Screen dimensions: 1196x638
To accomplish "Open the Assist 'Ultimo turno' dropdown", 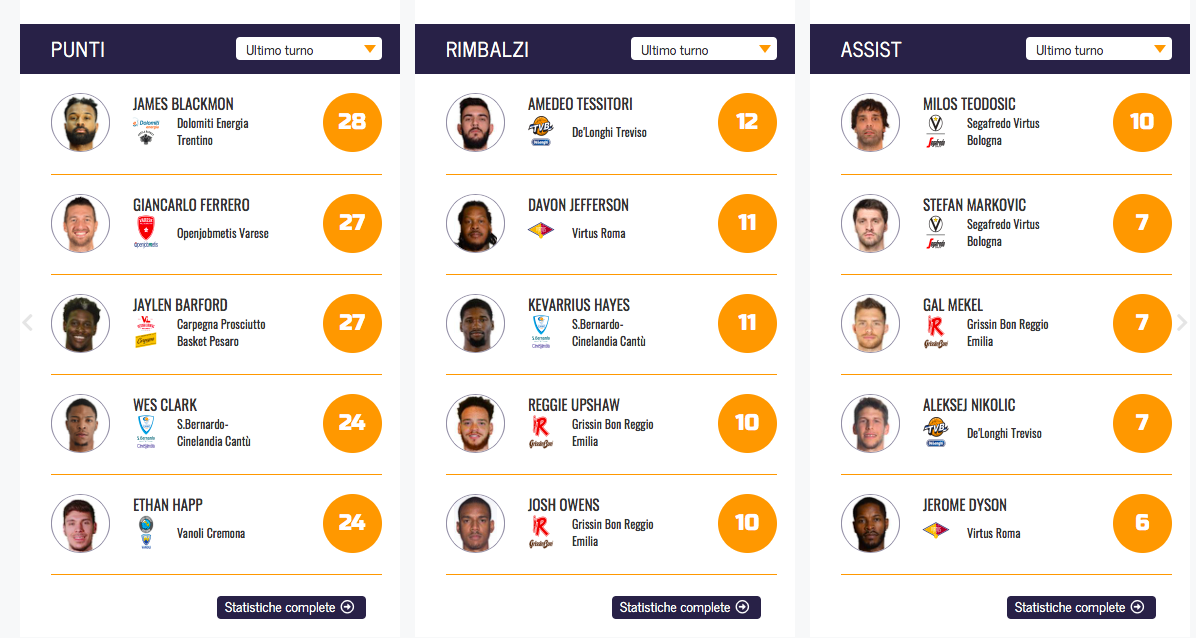I will (1099, 49).
